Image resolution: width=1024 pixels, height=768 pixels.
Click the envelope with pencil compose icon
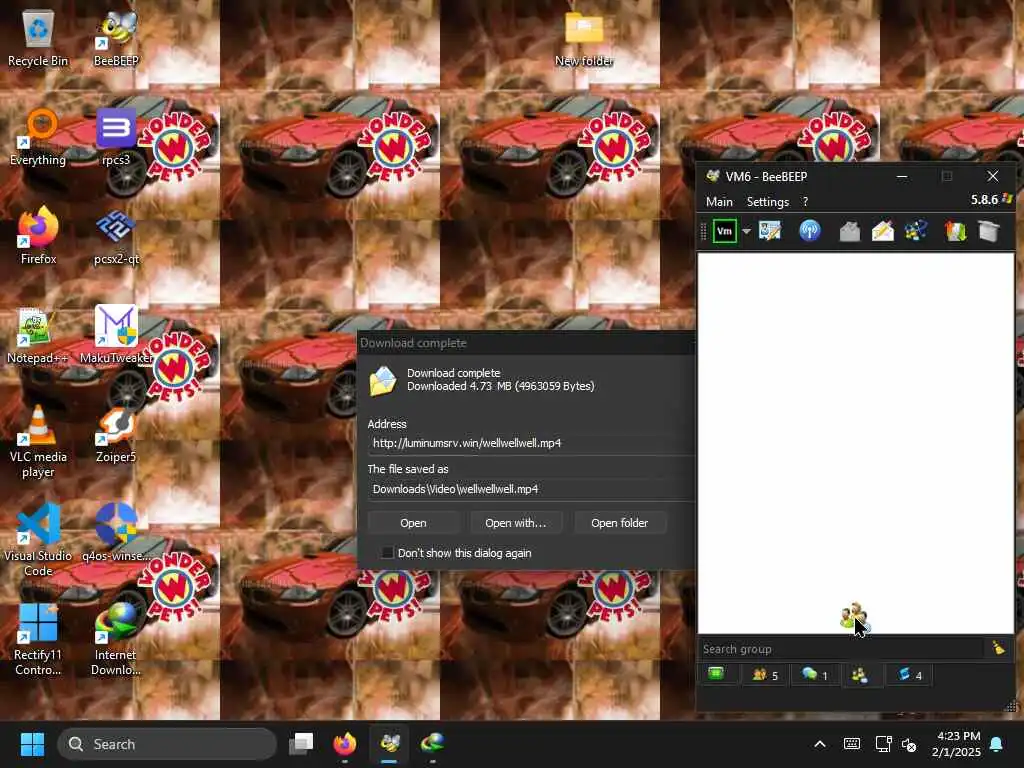[x=882, y=231]
